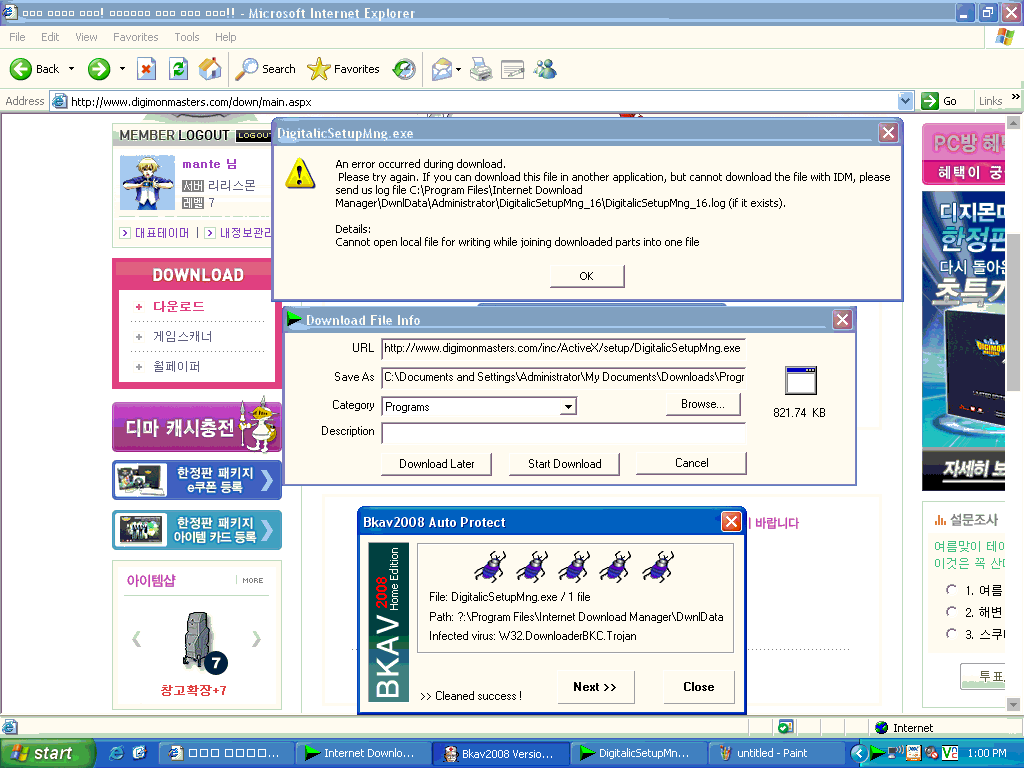Image resolution: width=1024 pixels, height=768 pixels.
Task: Open the Tools menu
Action: [187, 37]
